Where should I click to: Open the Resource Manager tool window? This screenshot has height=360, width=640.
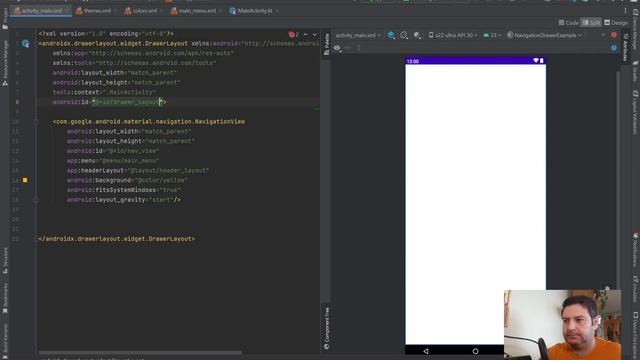tap(5, 63)
